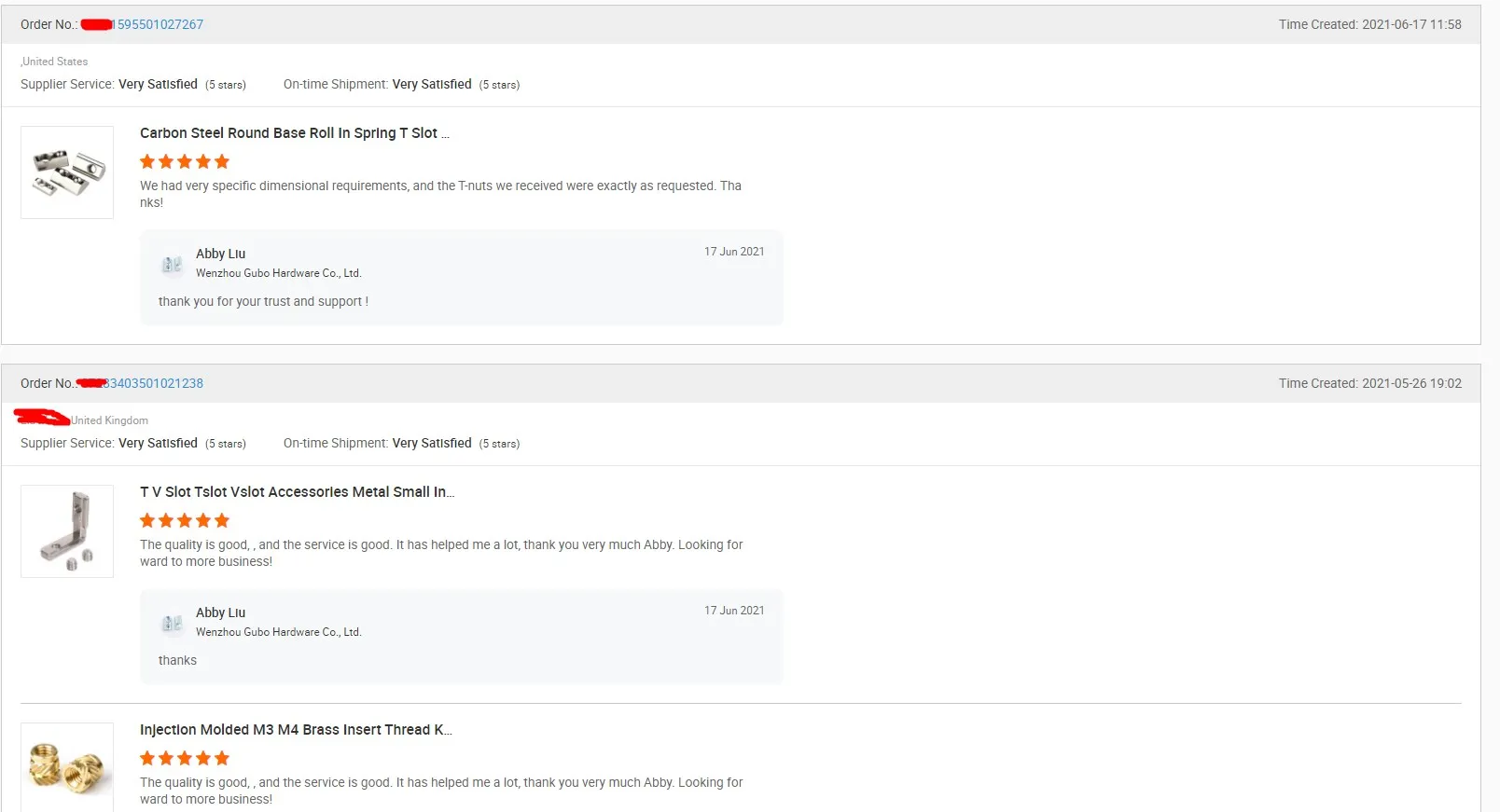
Task: Click the review text about T-nuts dimensional requirements
Action: click(440, 193)
